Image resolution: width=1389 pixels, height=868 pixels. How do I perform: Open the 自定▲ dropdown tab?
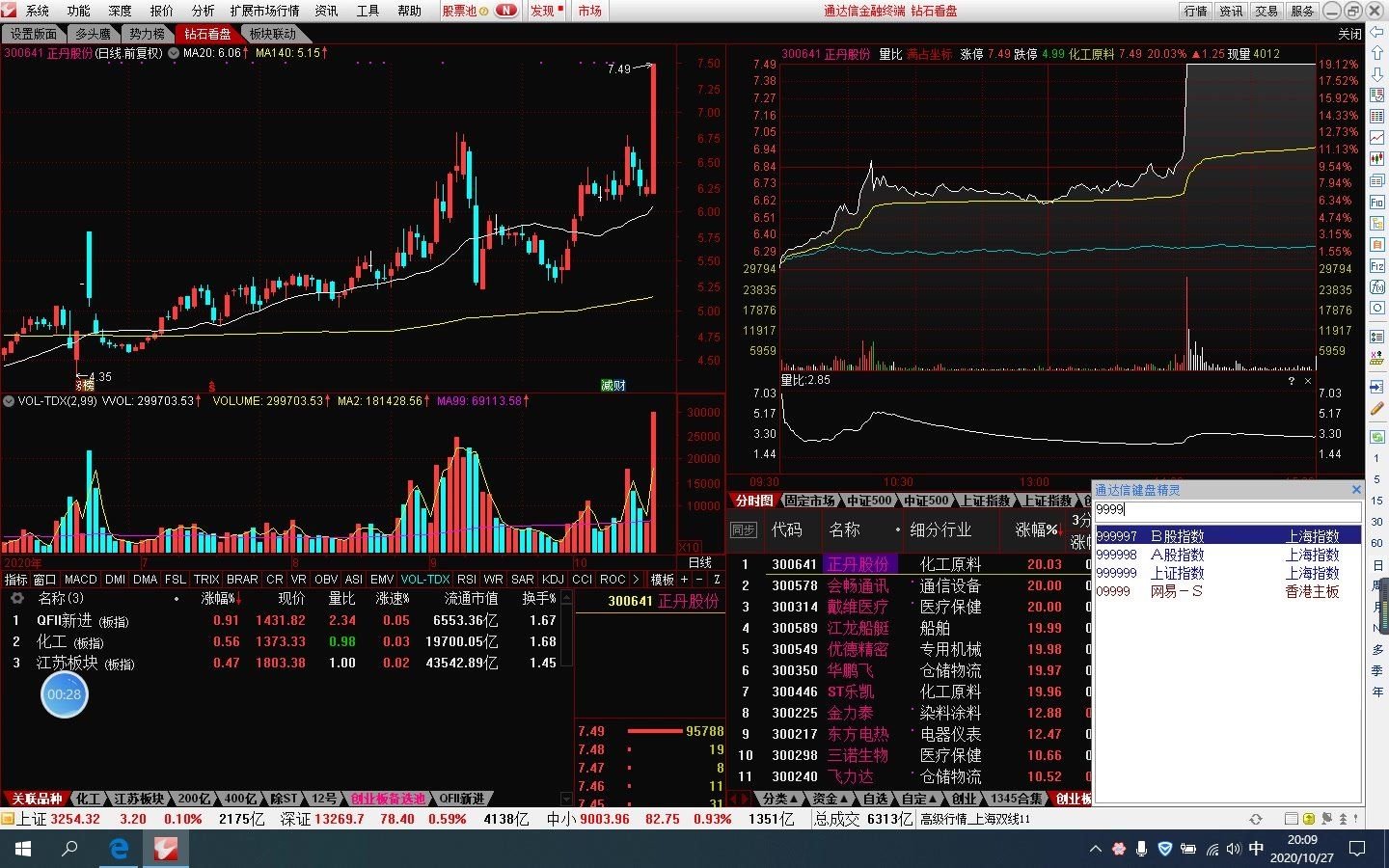(919, 799)
